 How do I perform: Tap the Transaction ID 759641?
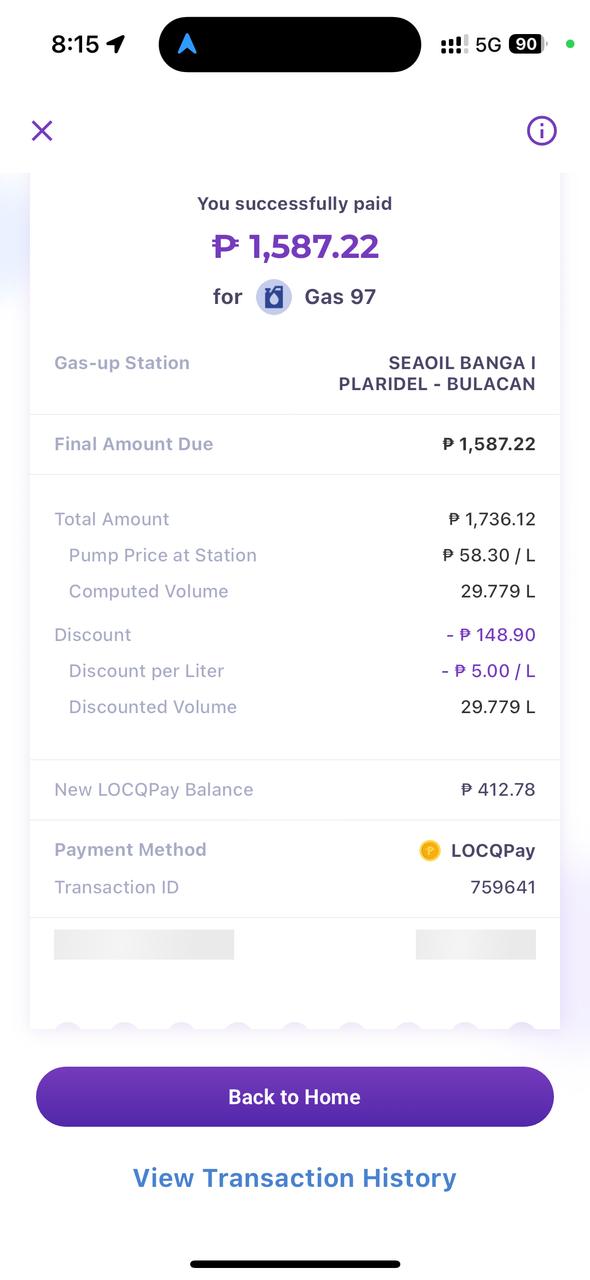coord(503,887)
